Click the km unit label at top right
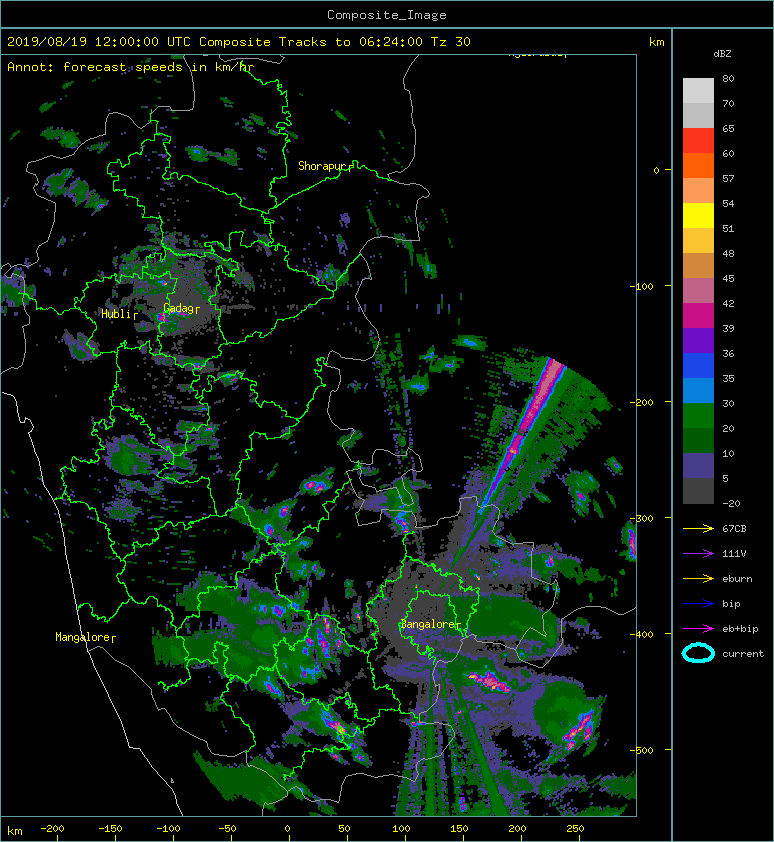The image size is (774, 842). [x=656, y=42]
